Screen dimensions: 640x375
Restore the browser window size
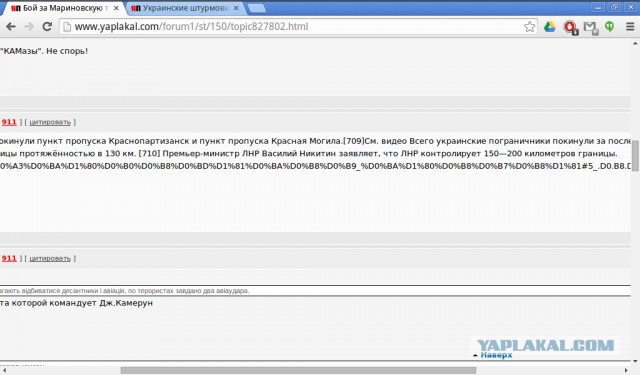(614, 7)
